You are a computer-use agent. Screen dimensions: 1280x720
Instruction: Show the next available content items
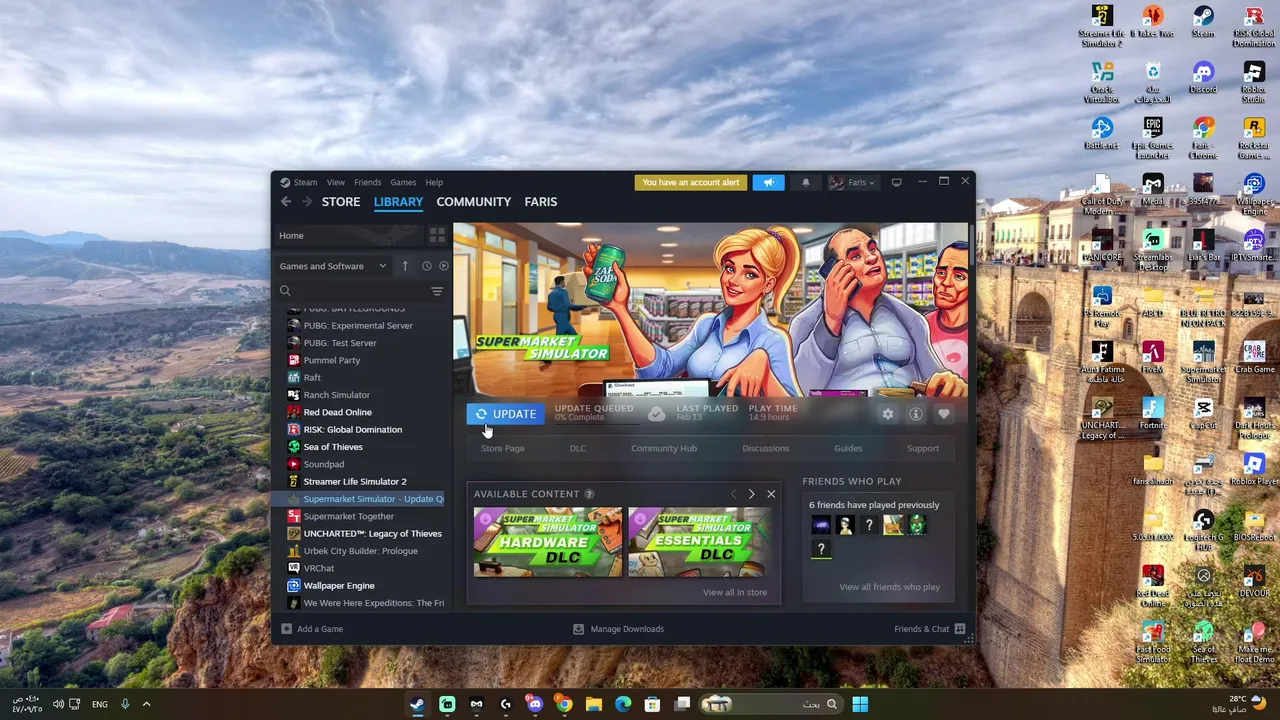click(751, 494)
